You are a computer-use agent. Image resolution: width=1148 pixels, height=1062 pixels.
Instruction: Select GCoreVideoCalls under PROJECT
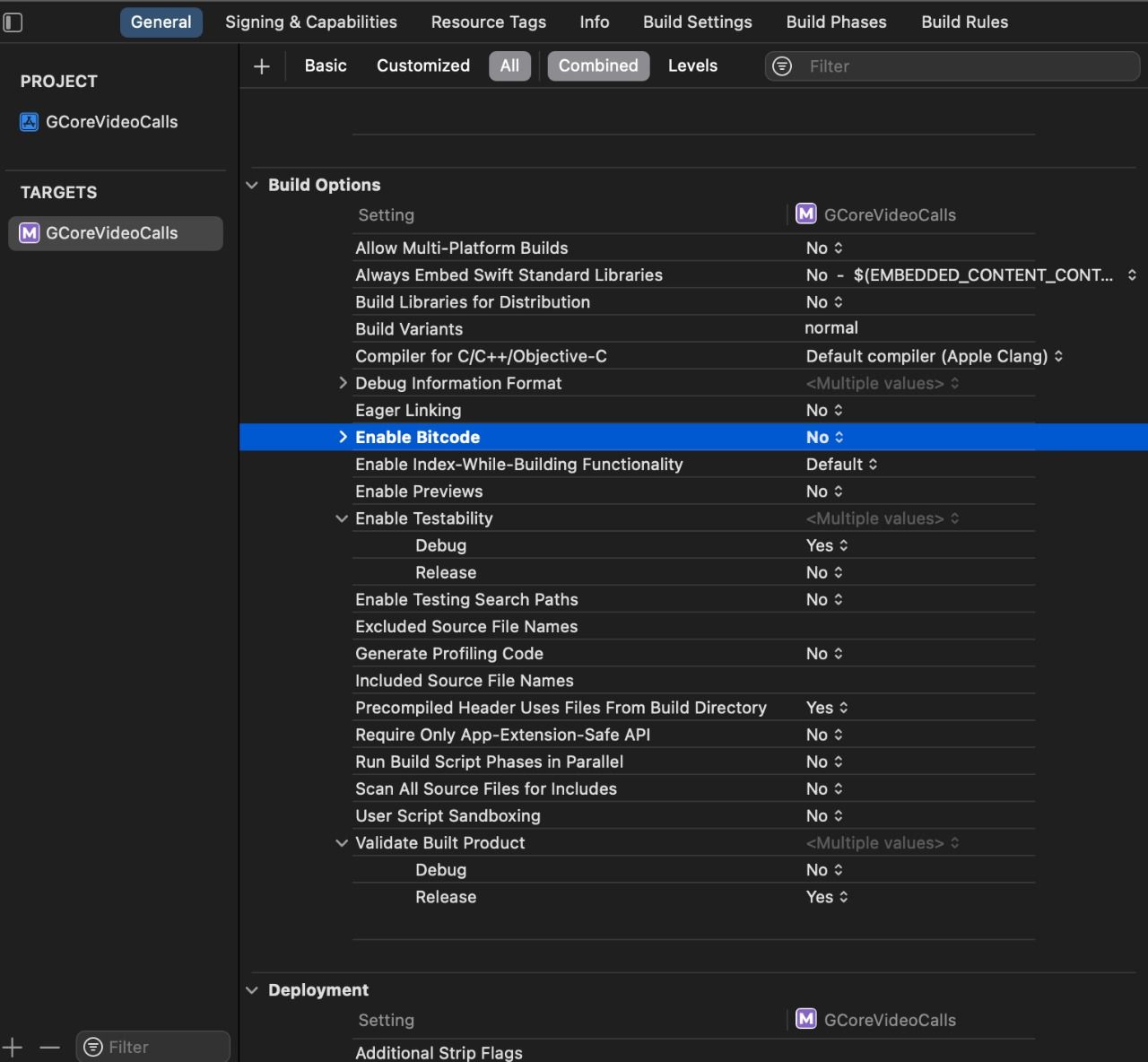tap(111, 122)
